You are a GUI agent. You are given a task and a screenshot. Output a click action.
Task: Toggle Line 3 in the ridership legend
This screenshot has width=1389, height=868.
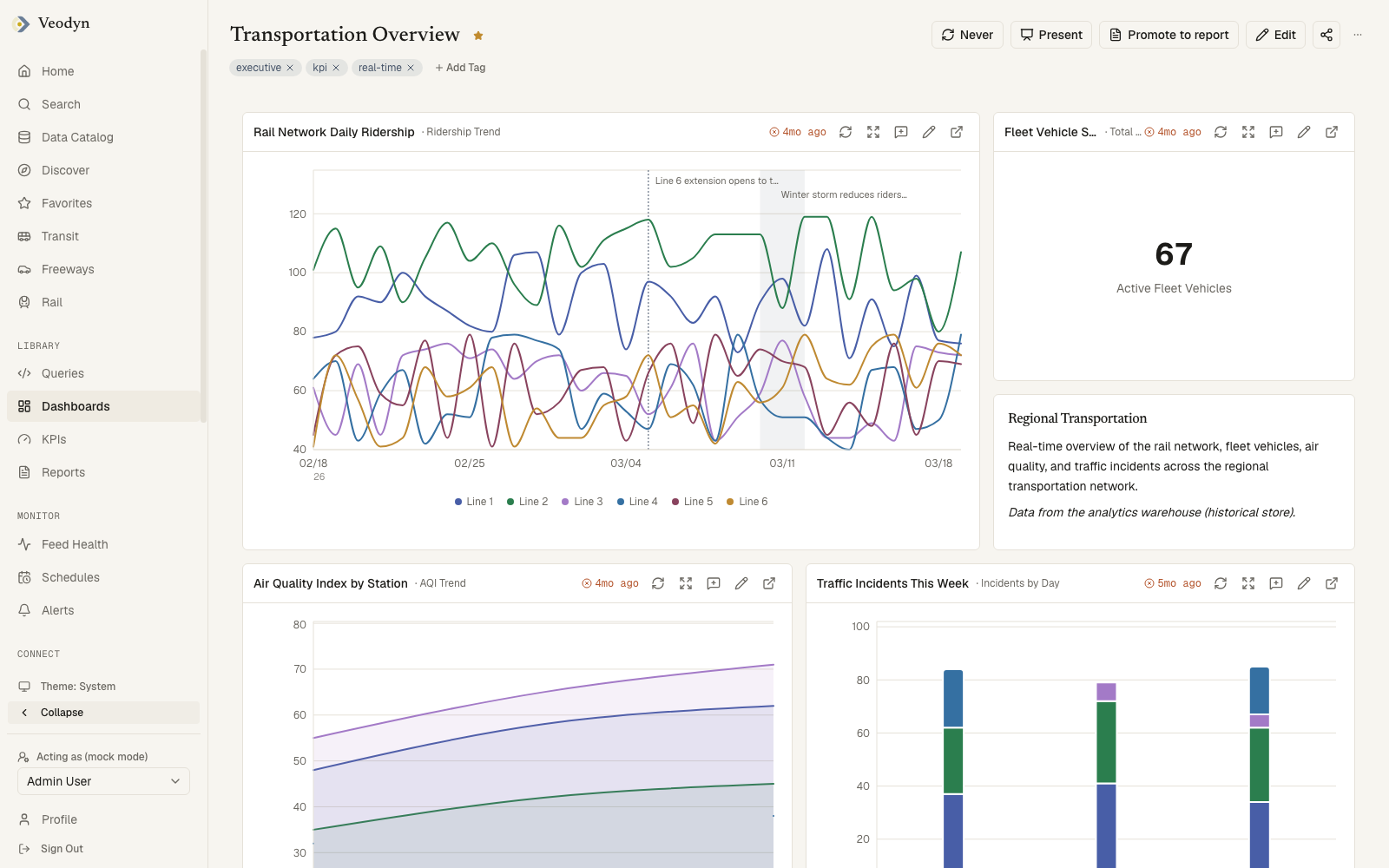[582, 502]
